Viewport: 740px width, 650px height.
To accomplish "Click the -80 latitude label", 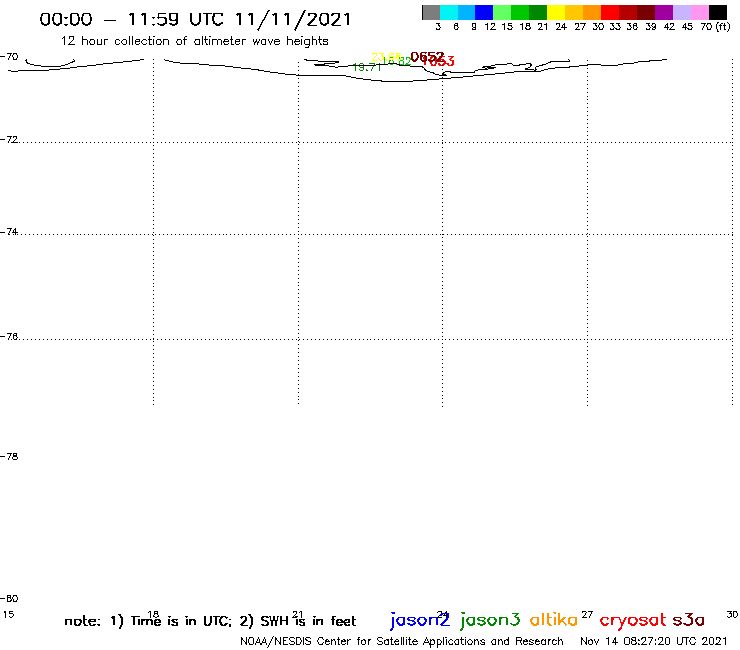I will coord(9,599).
